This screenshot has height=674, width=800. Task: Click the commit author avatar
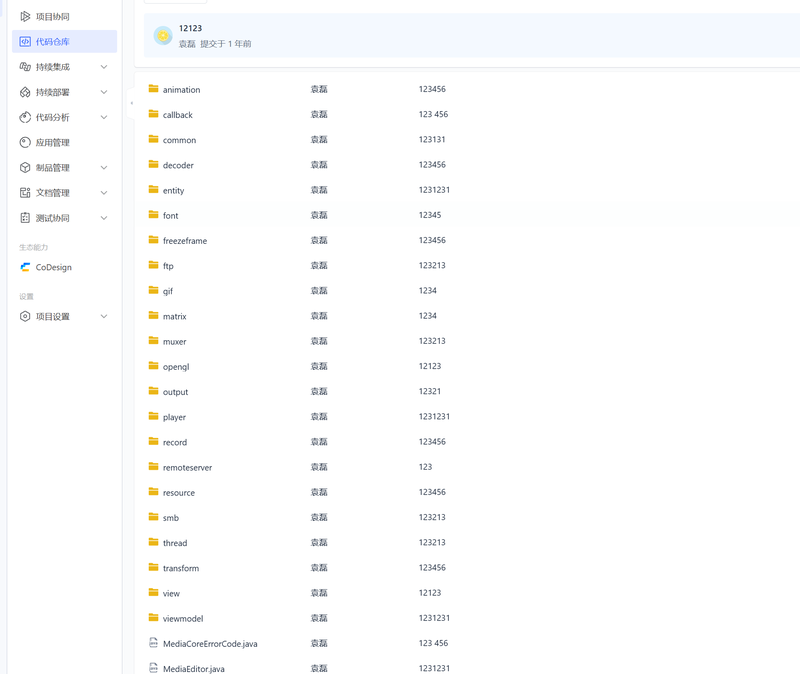coord(163,36)
